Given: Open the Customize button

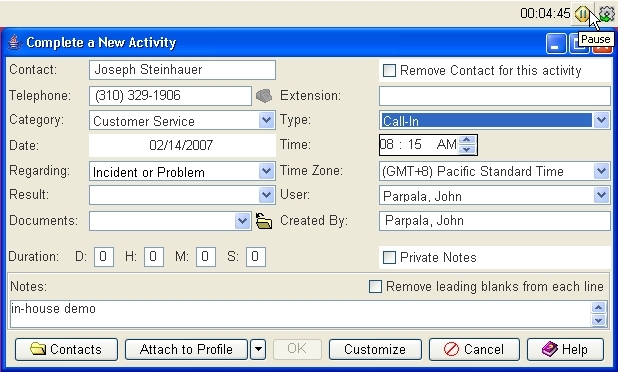Looking at the screenshot, I should 375,349.
